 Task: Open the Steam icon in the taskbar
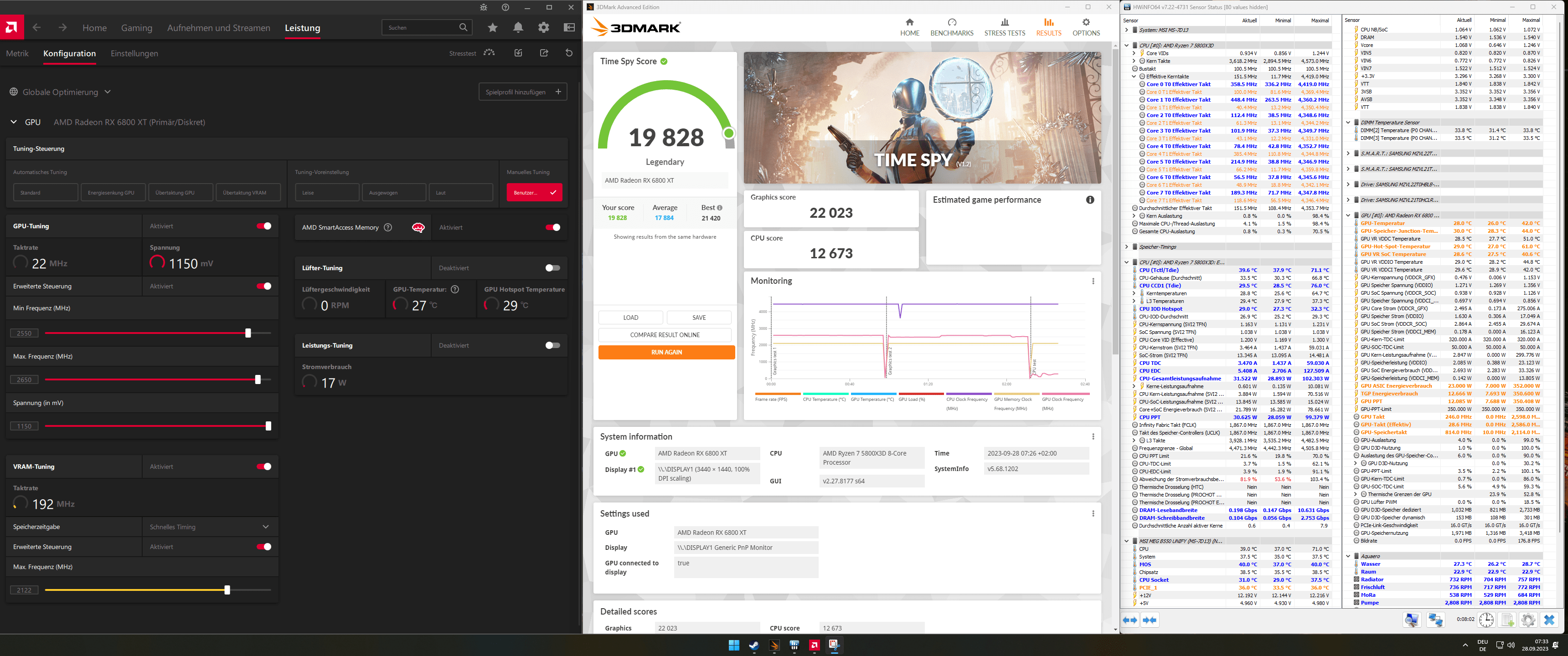click(753, 646)
